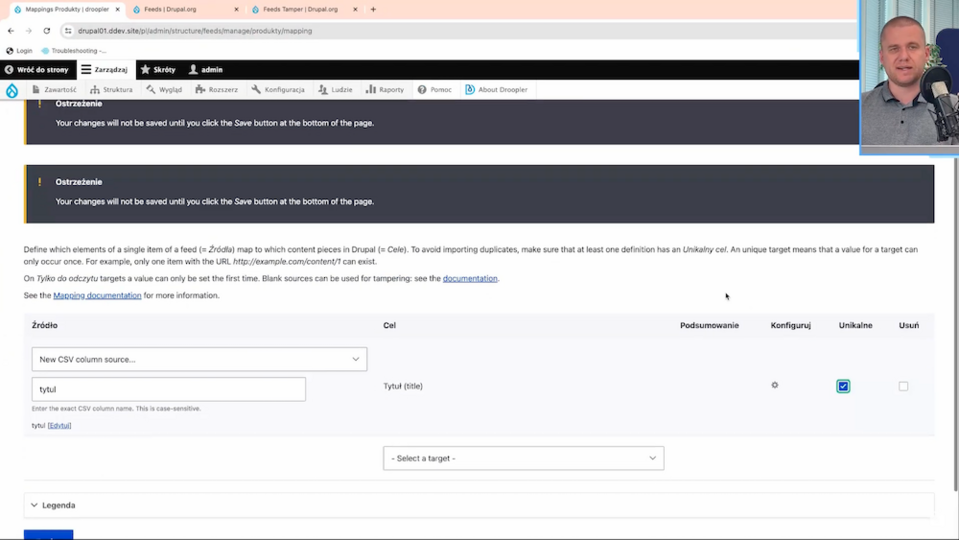Click the Tytuł (title) target text
Image resolution: width=959 pixels, height=540 pixels.
[x=403, y=386]
